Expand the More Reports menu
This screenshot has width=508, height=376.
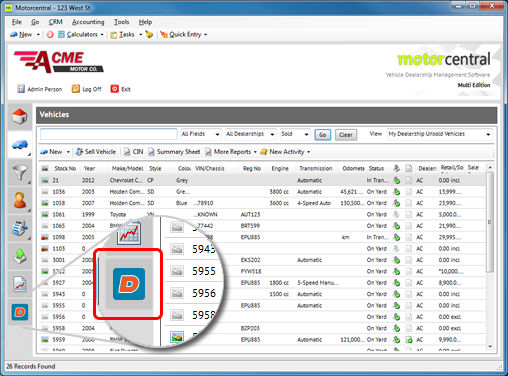tap(231, 152)
